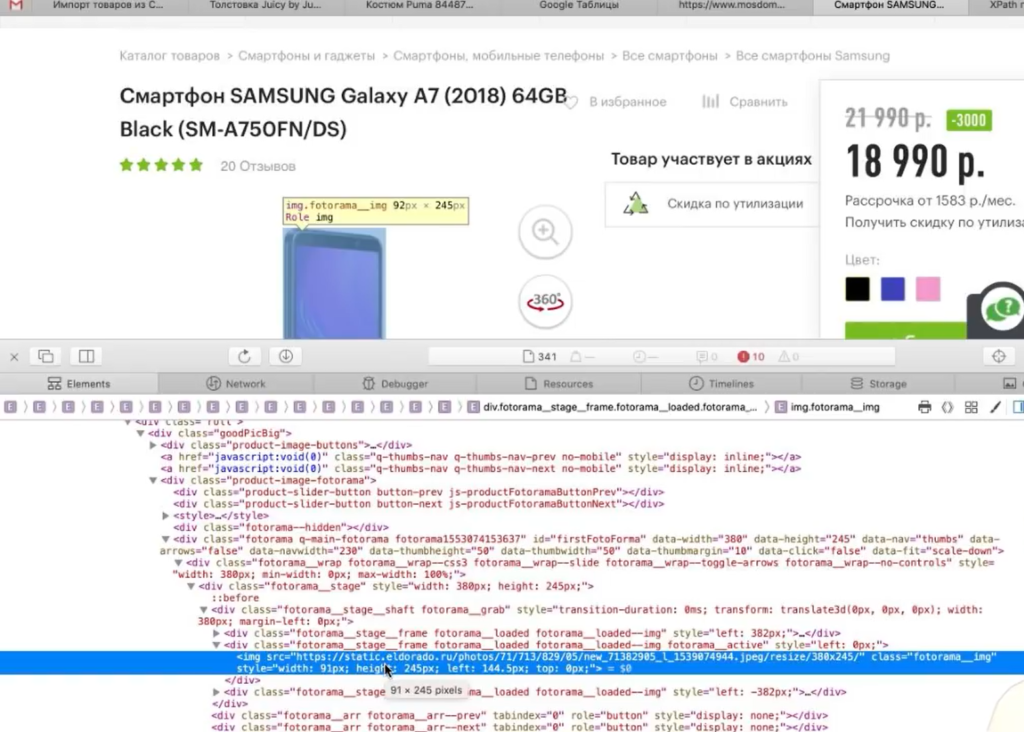The height and width of the screenshot is (732, 1024).
Task: Open the '20 Отзывов' reviews link
Action: [x=258, y=166]
